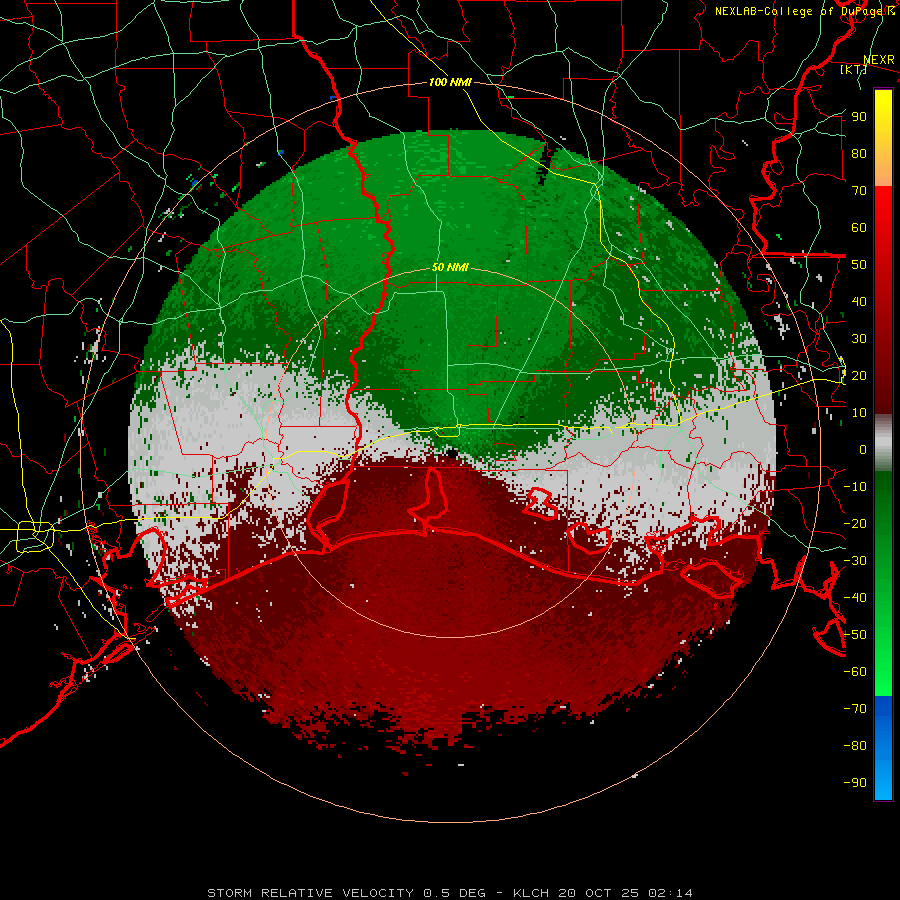Screen dimensions: 900x900
Task: Click the -10 legend value
Action: pos(855,487)
